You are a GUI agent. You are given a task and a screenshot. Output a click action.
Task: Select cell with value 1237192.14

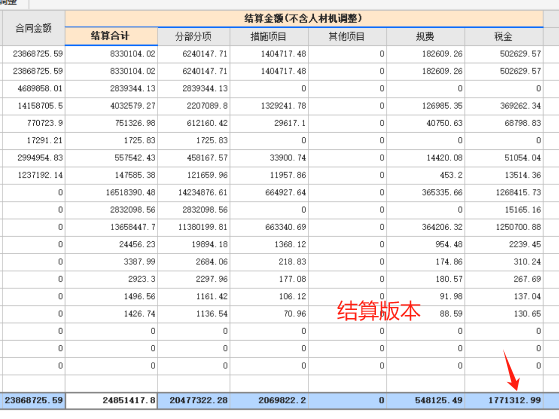tap(34, 175)
